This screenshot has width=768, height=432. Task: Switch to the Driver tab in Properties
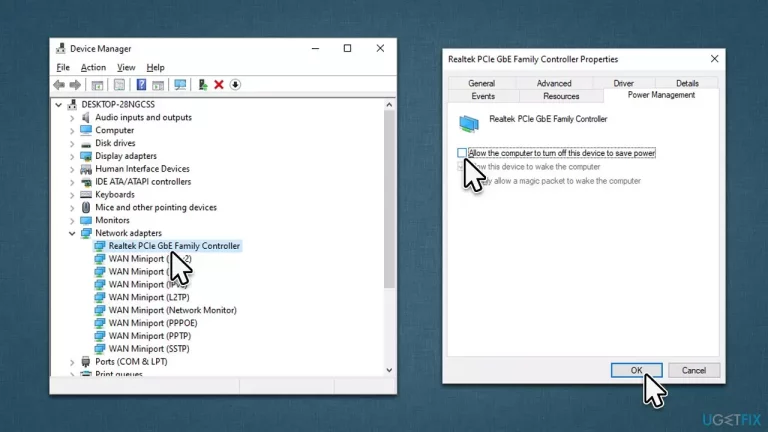pyautogui.click(x=624, y=83)
